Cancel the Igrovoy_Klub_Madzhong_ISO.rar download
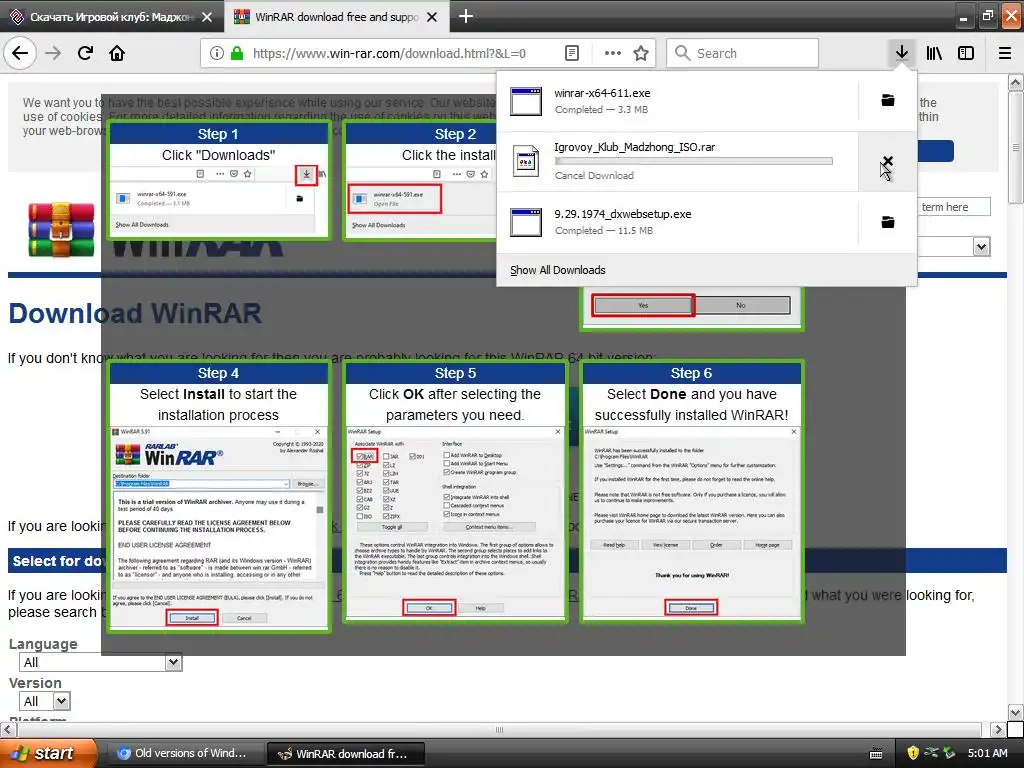The width and height of the screenshot is (1024, 768). 887,161
